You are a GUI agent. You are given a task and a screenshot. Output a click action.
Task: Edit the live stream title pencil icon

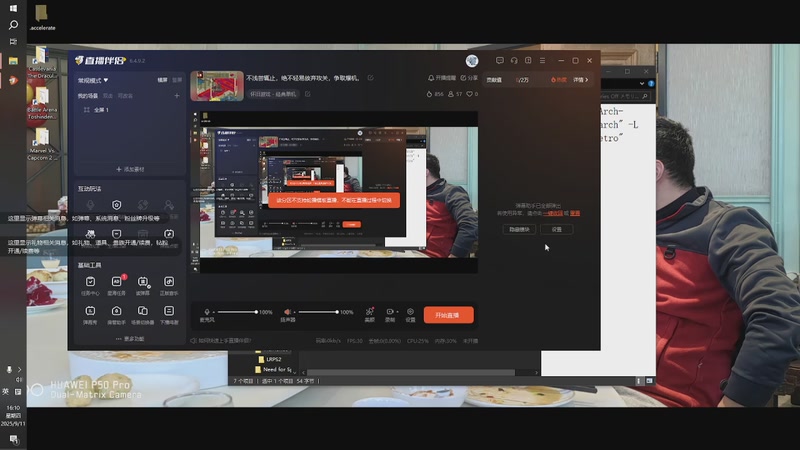coord(370,78)
